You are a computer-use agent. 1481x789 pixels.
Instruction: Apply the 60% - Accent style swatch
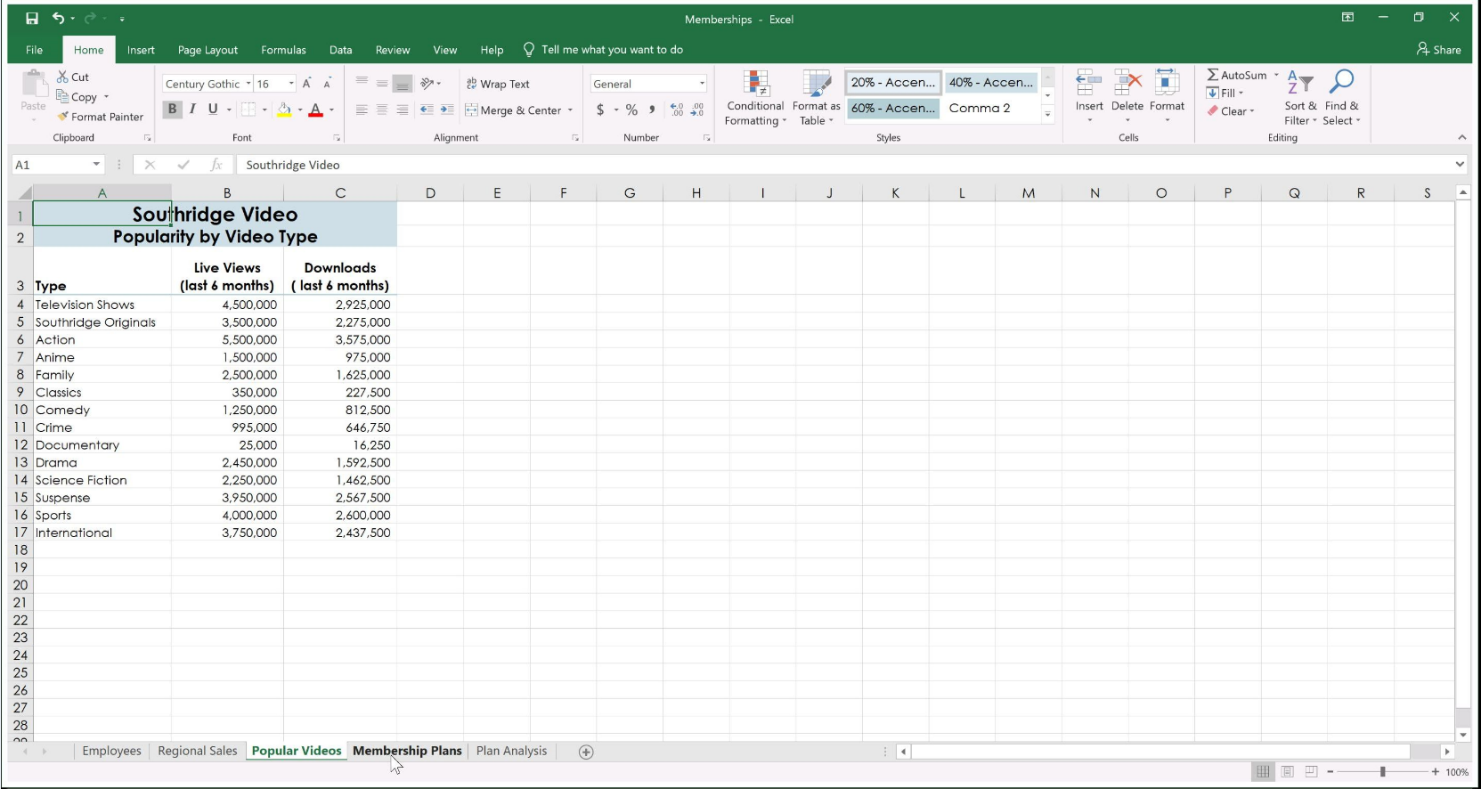tap(893, 108)
